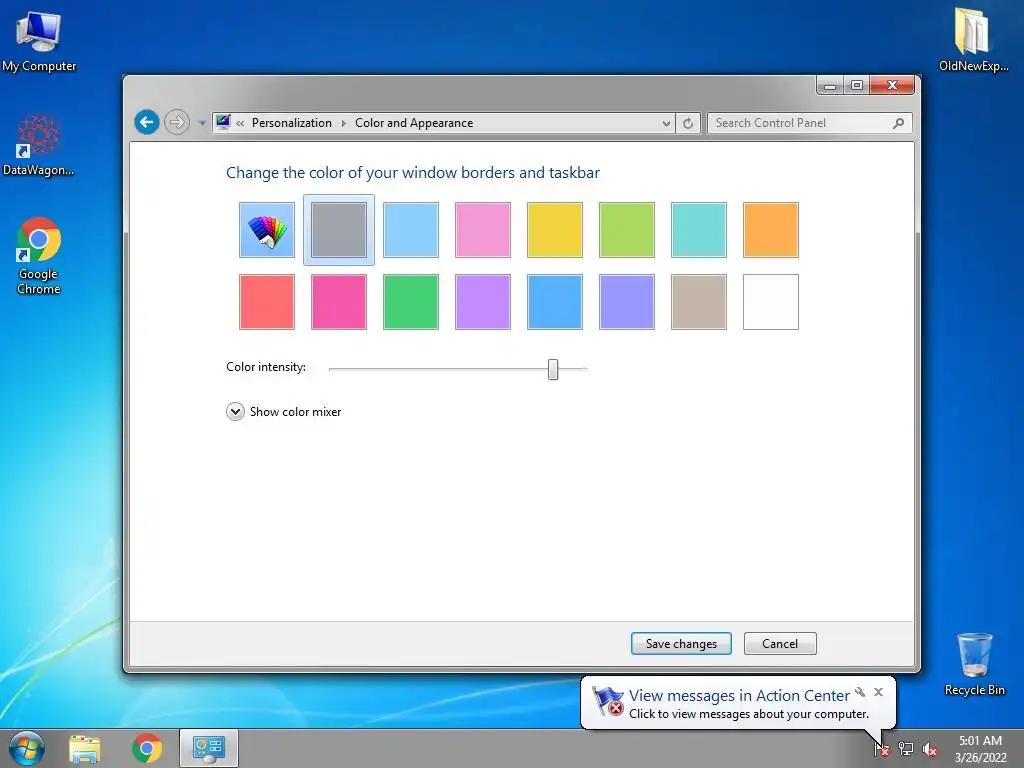1024x768 pixels.
Task: Choose the light pink swatch
Action: tap(483, 230)
